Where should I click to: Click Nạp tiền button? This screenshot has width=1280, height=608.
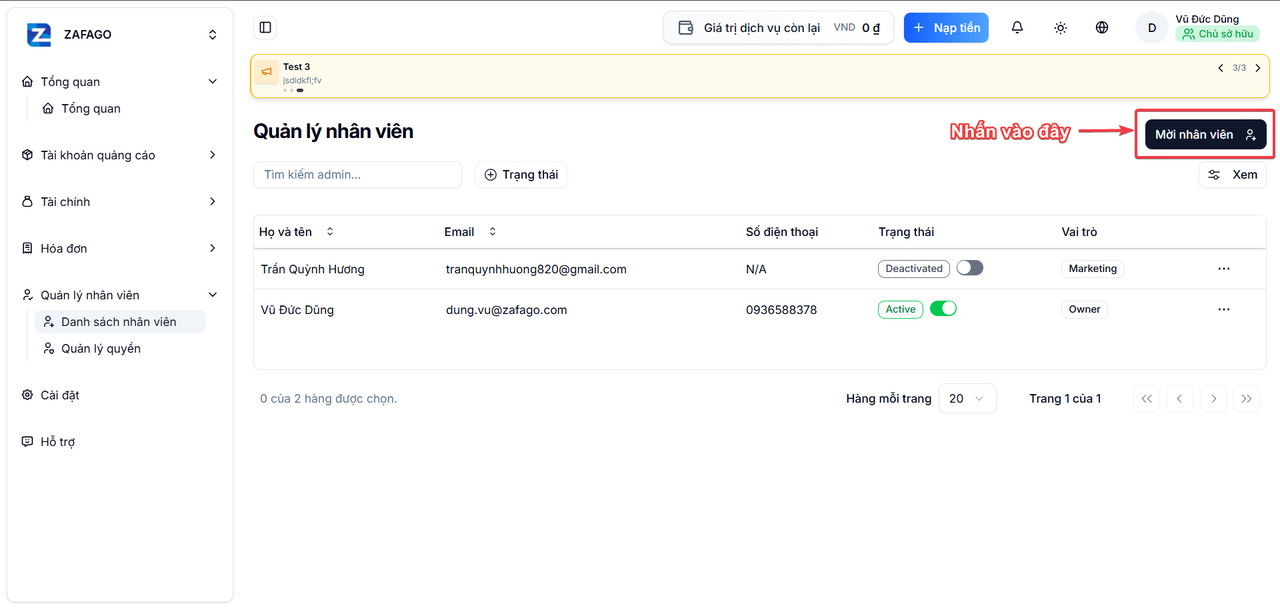(x=946, y=28)
